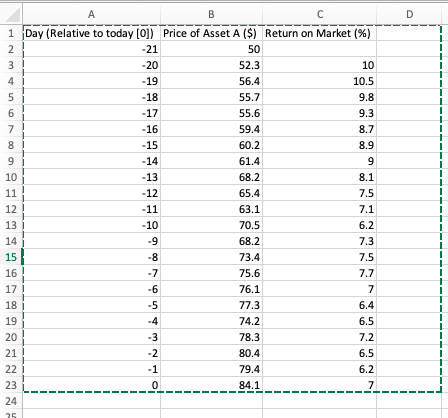The image size is (448, 418).
Task: Select the price cell 63.1
Action: pos(211,209)
